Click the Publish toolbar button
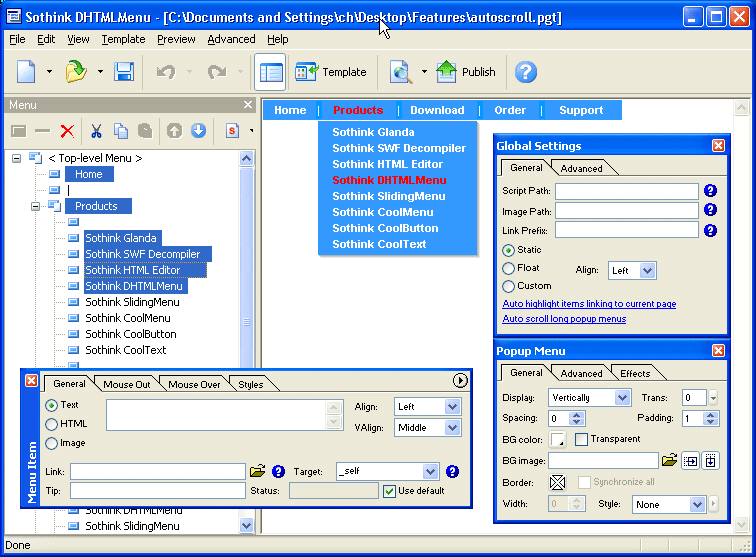Screen dimensions: 756x557 click(x=466, y=72)
